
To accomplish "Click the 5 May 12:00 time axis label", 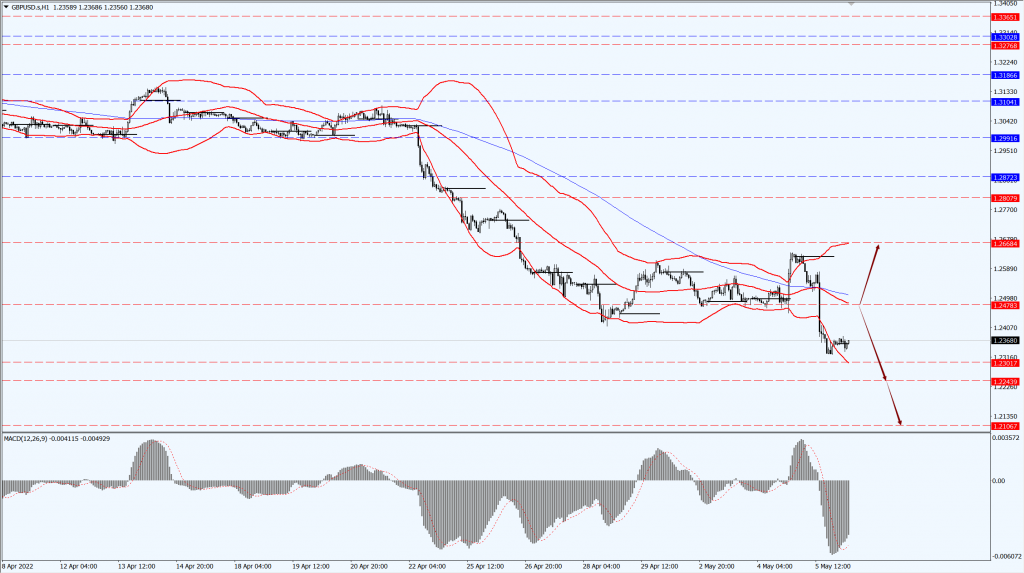I will coord(834,566).
